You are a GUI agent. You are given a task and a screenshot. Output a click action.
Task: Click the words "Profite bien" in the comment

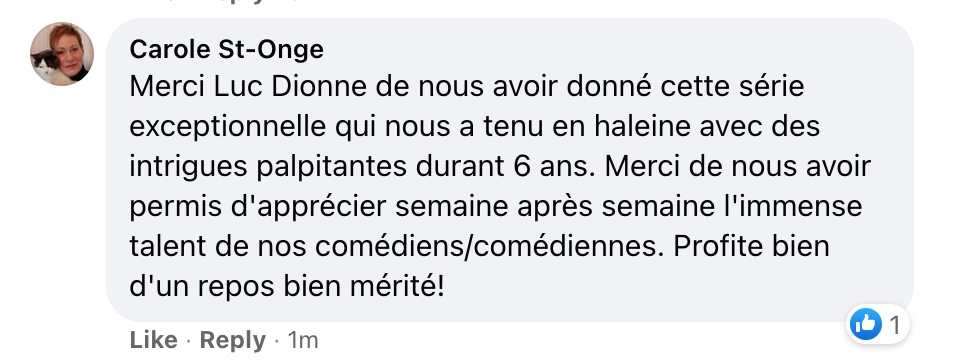(752, 246)
